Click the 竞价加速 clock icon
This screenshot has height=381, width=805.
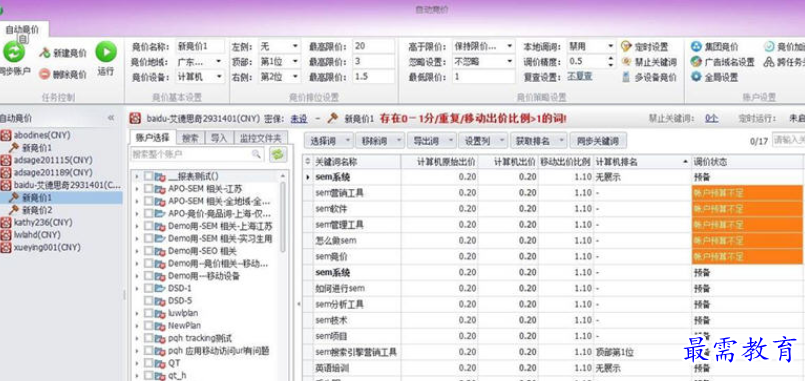point(769,47)
